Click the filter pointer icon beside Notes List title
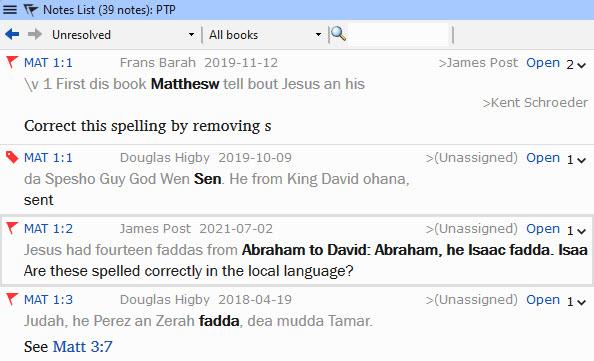594x361 pixels. tap(31, 10)
